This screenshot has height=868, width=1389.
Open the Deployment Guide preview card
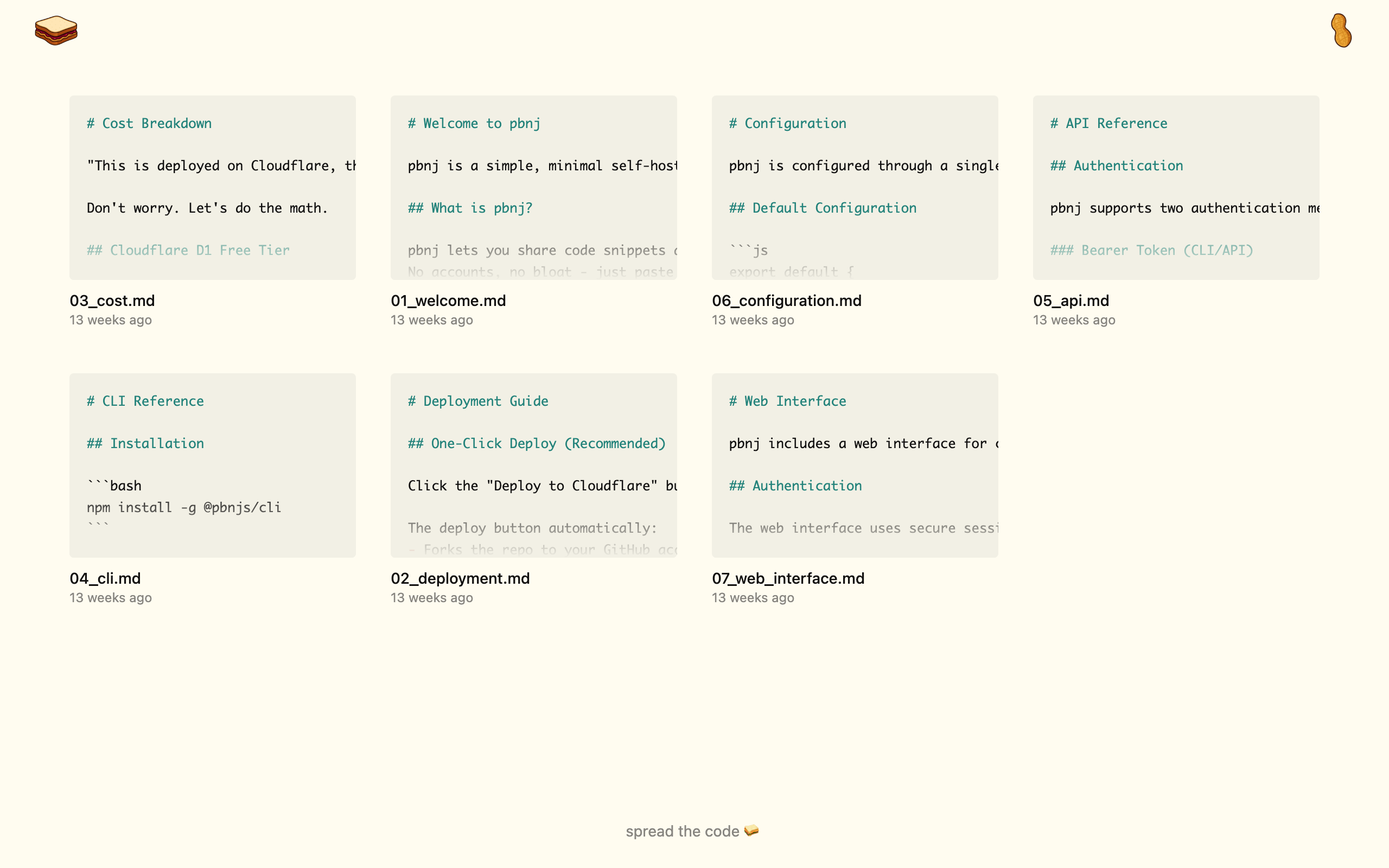point(533,465)
